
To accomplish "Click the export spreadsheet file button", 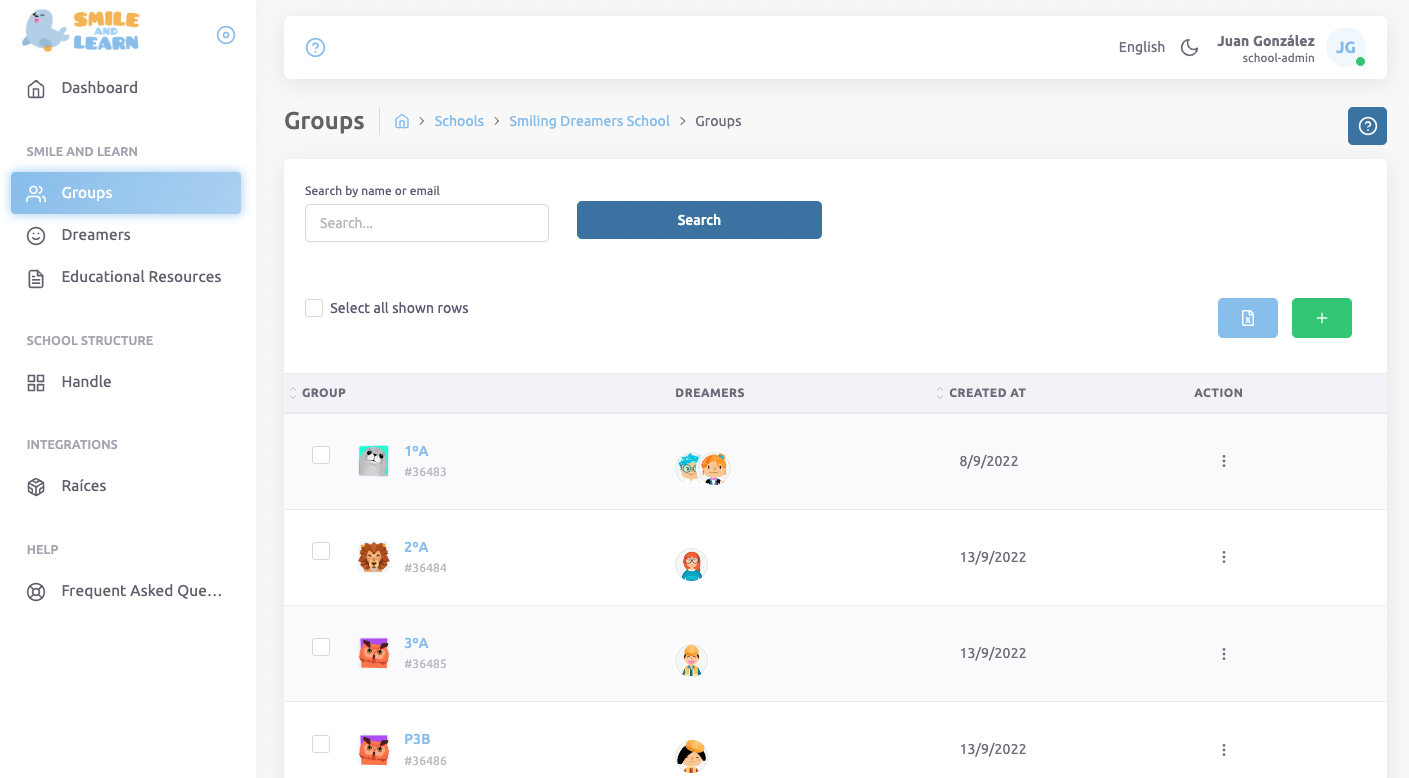I will coord(1247,318).
